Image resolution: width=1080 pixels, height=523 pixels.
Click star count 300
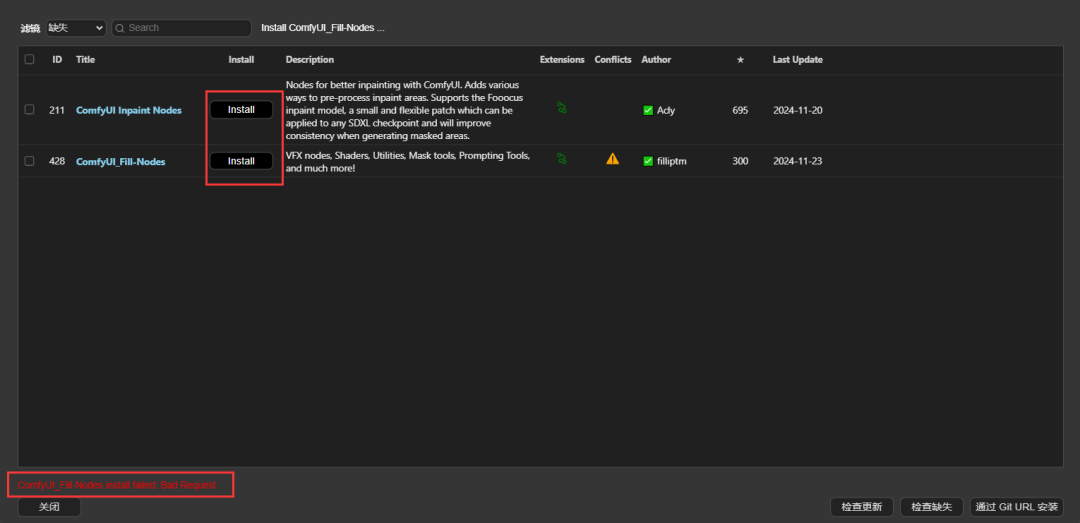coord(740,161)
